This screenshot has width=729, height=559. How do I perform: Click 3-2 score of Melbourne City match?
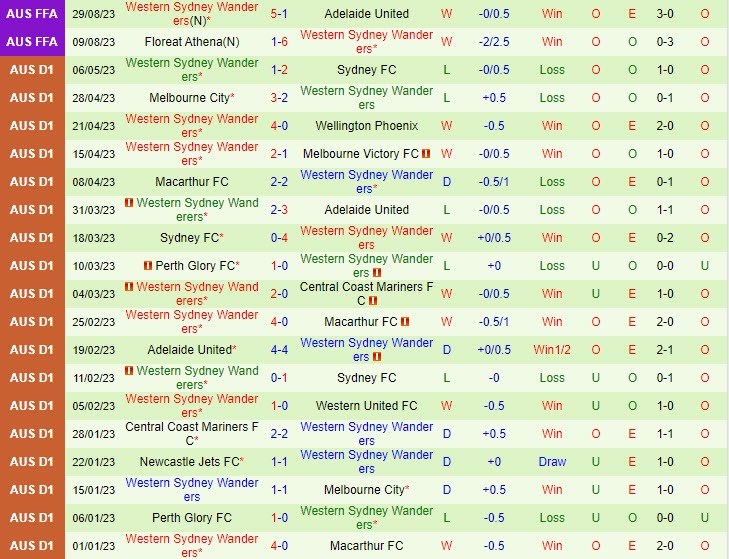point(279,98)
